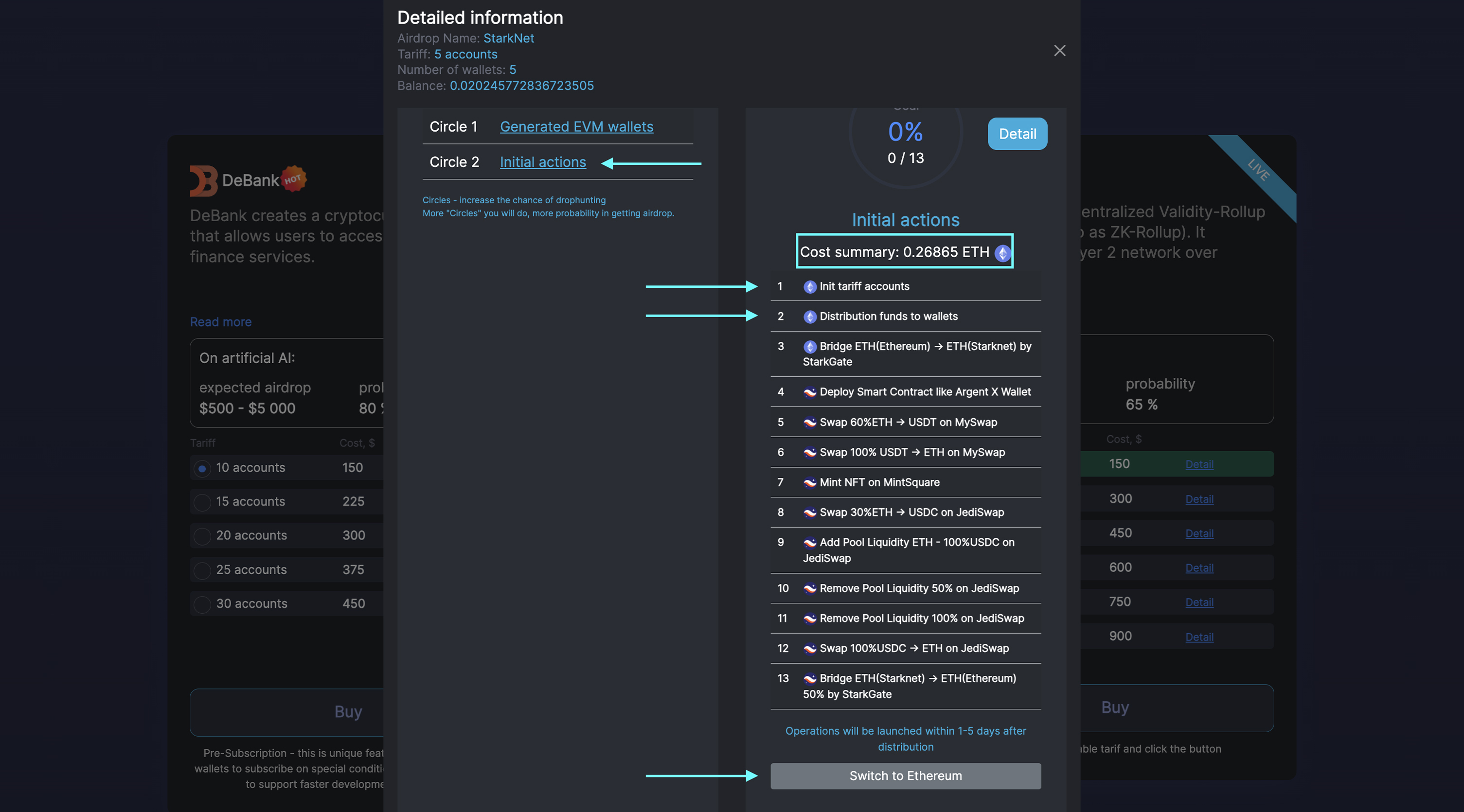Open Detail link for 300 cost row
Screen dimensions: 1464x812
click(x=1199, y=499)
